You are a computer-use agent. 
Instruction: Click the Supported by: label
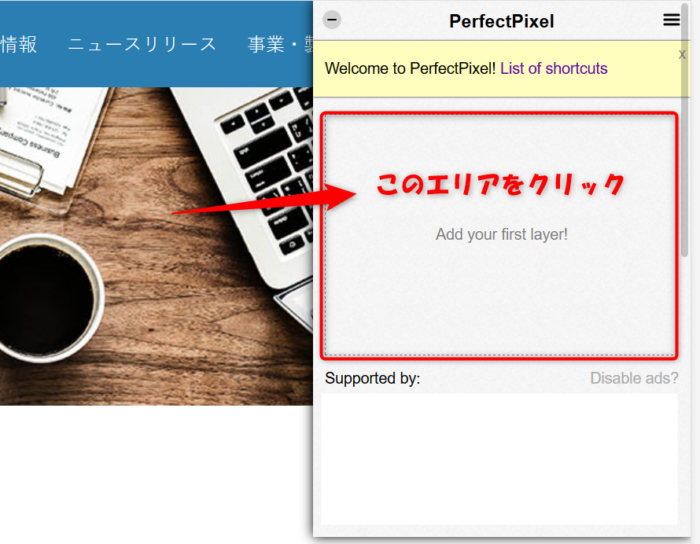pyautogui.click(x=372, y=378)
